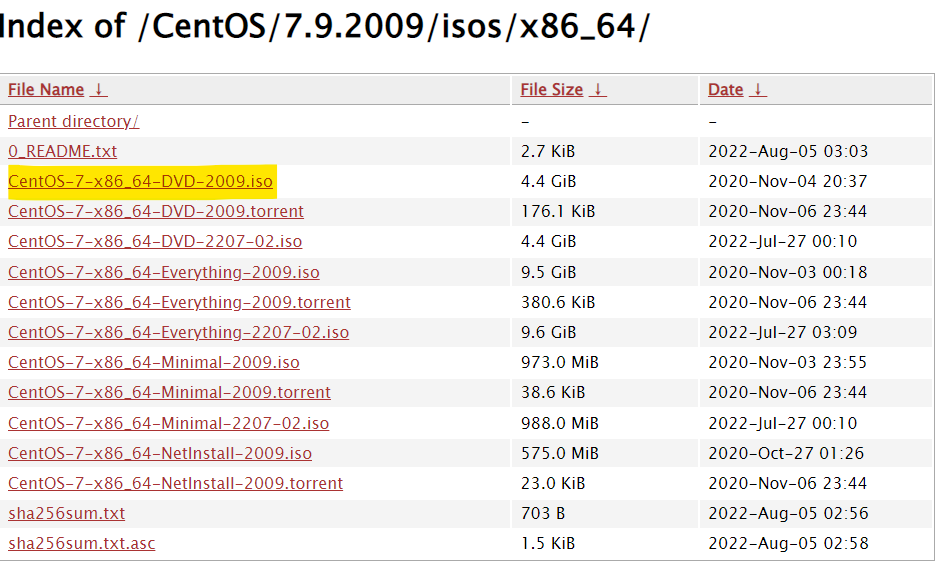Select date 2022-Aug-05 03:03
This screenshot has width=939, height=580.
(x=788, y=151)
